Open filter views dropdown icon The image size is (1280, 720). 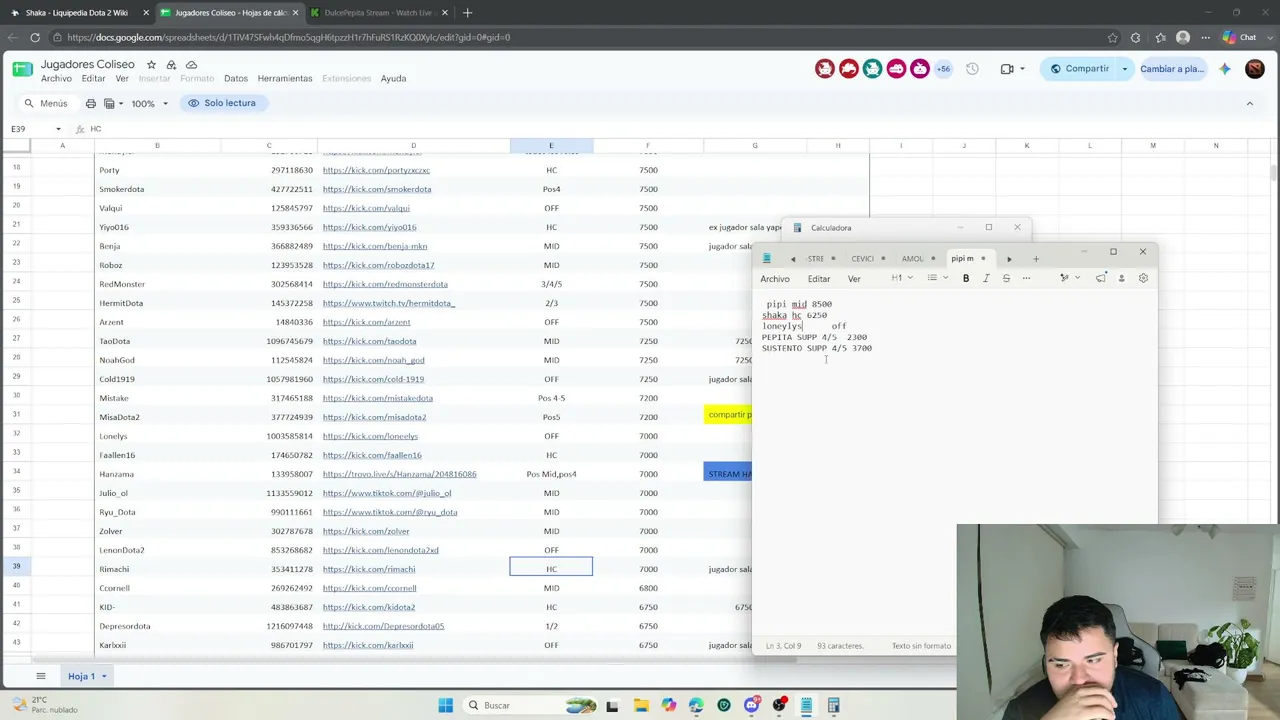(113, 103)
